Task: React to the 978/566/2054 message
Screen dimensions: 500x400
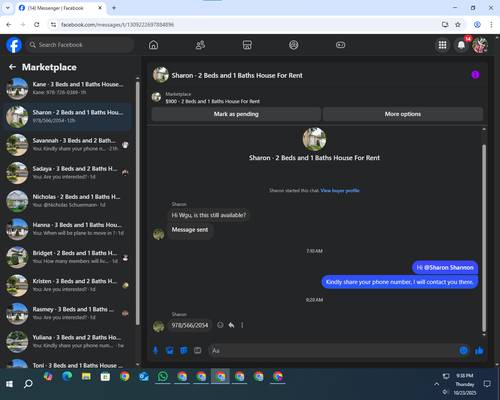Action: (220, 325)
